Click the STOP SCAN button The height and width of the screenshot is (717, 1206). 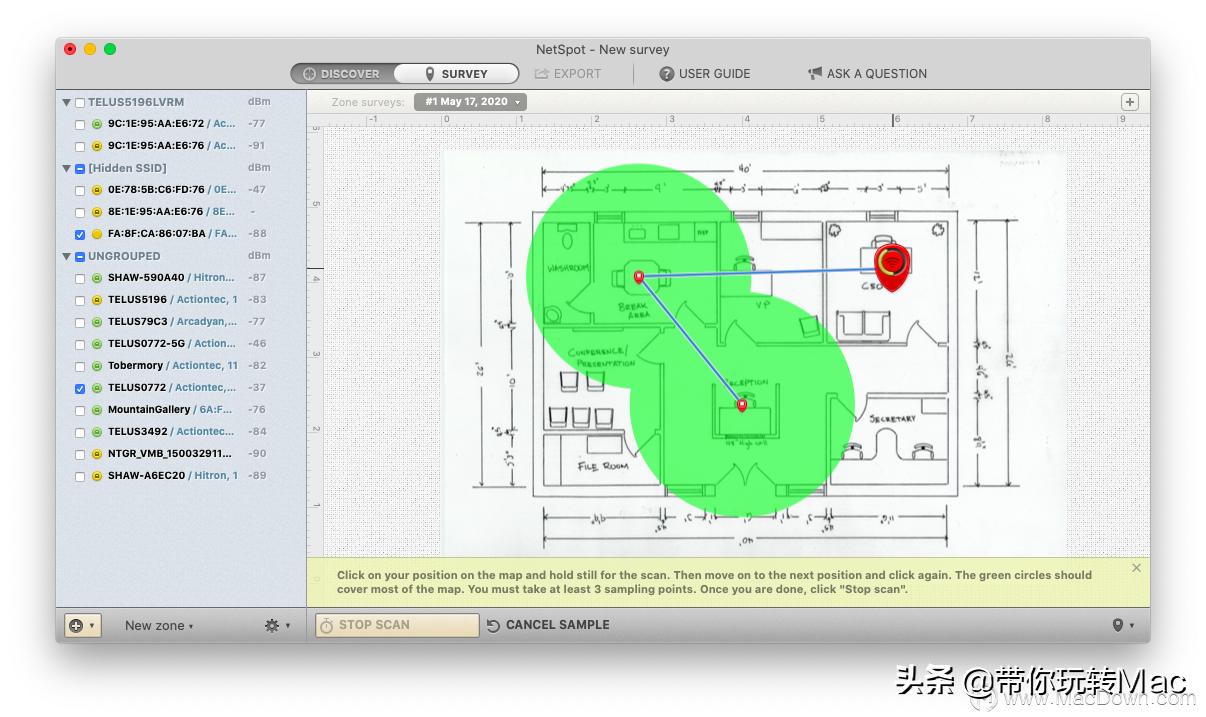[x=397, y=625]
